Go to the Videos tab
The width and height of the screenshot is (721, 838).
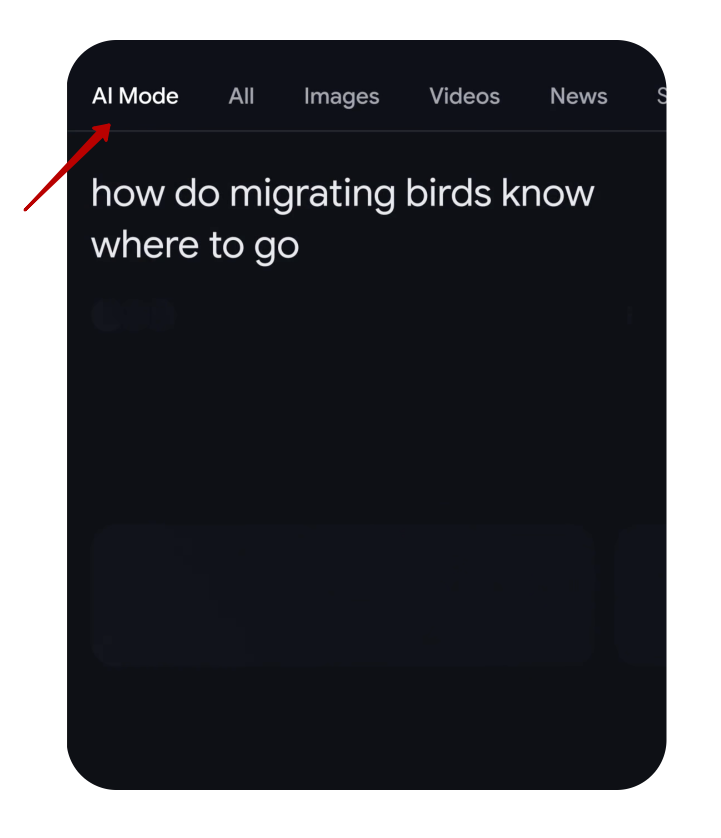click(x=464, y=96)
